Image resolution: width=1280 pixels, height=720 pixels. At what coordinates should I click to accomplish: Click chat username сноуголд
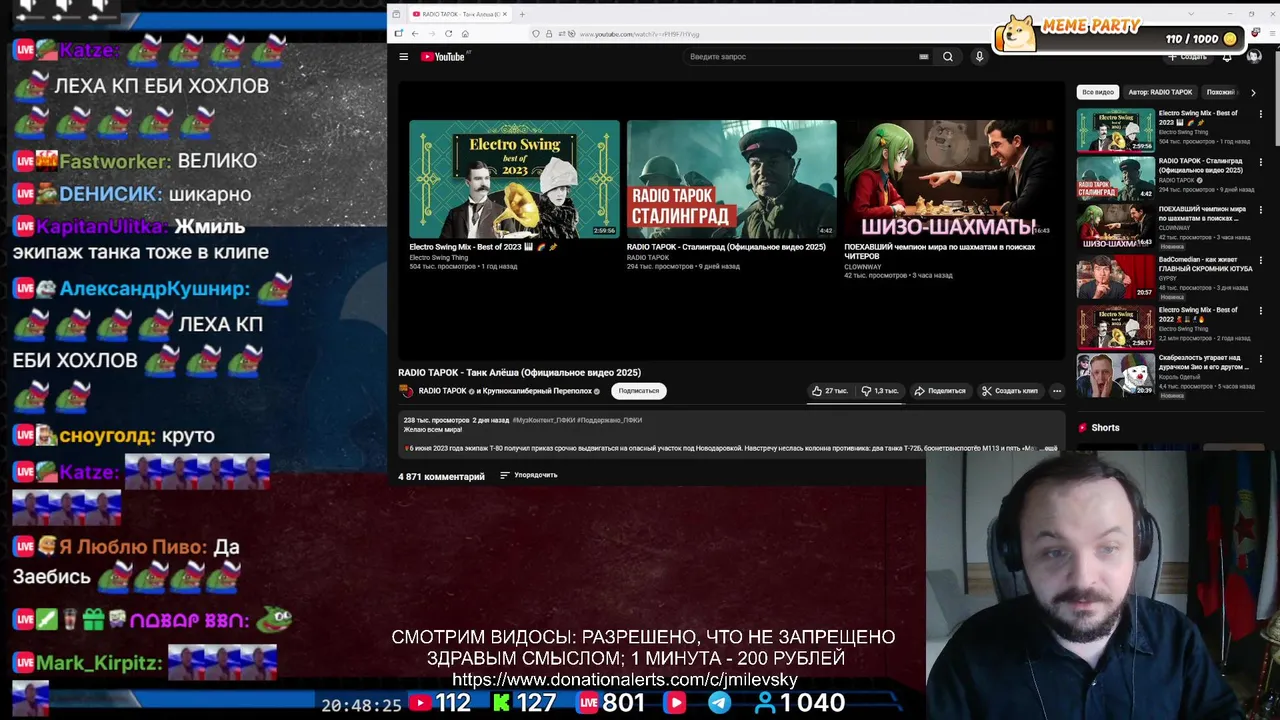108,436
